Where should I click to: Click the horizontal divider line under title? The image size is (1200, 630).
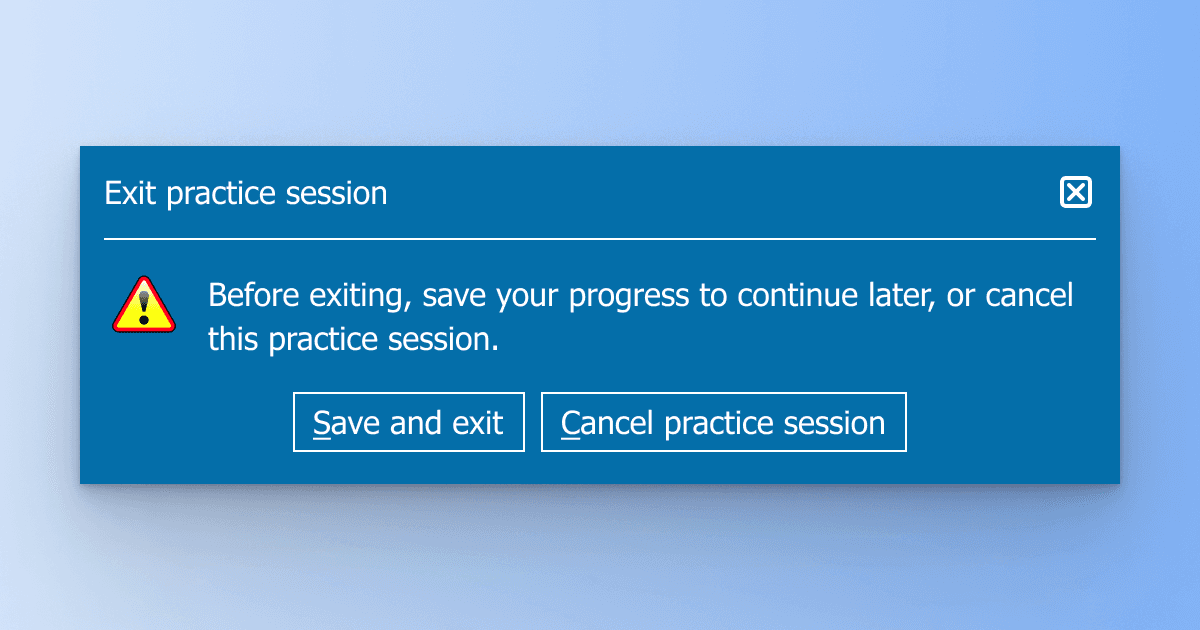pyautogui.click(x=600, y=239)
